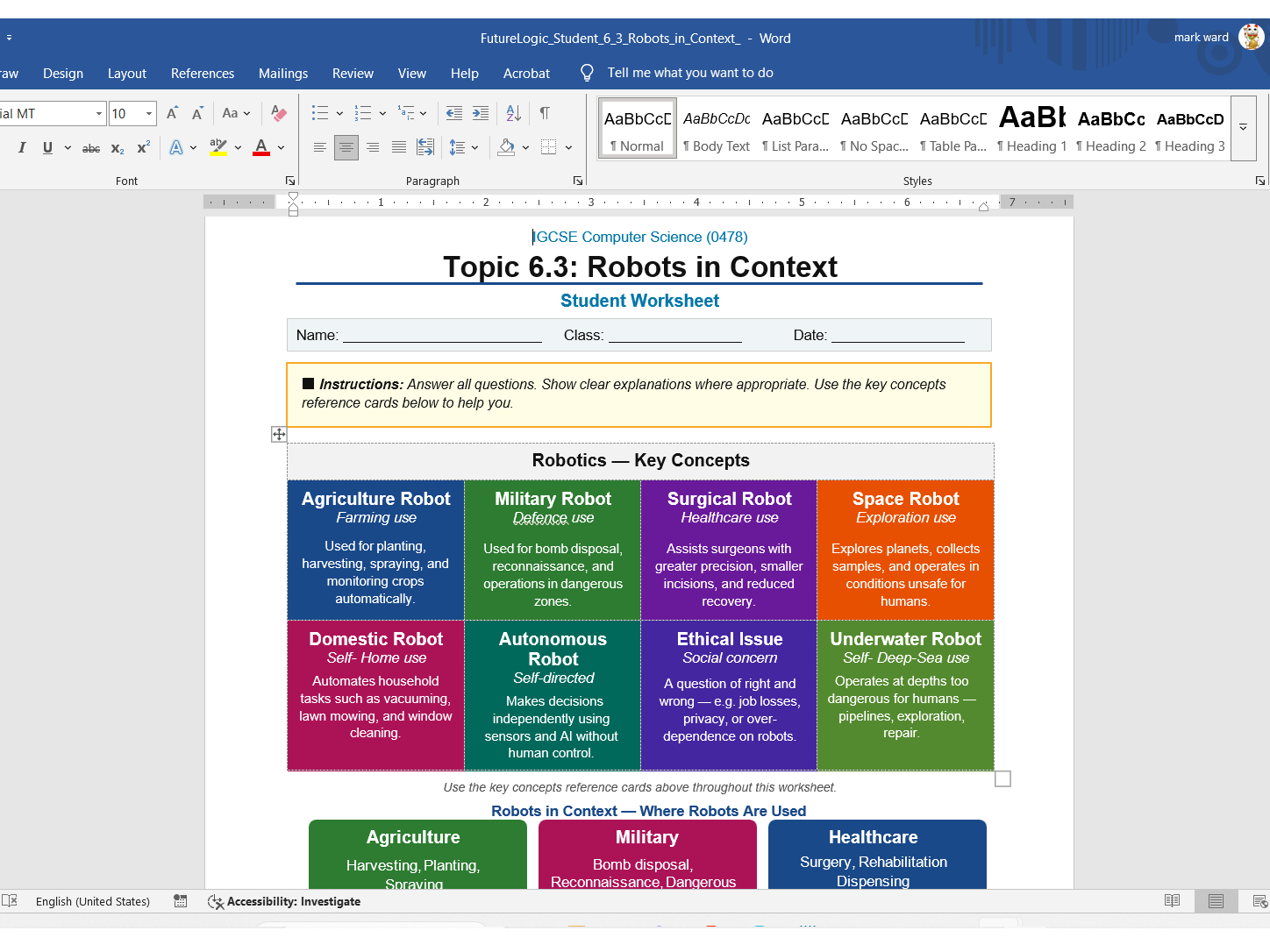Open the font name dropdown
This screenshot has width=1270, height=952.
[x=99, y=113]
